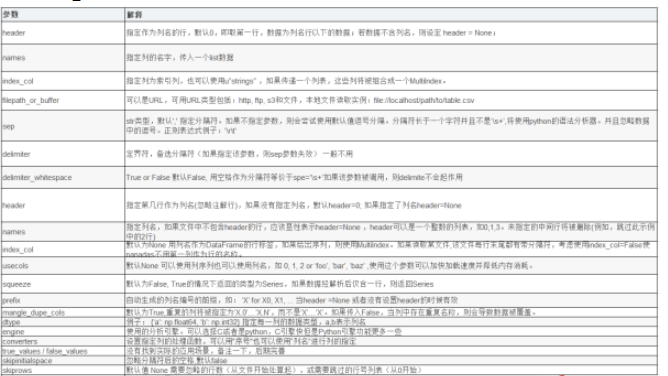This screenshot has width=668, height=376.
Task: Click explanation starting '指定第几行作为列名'
Action: 391,205
